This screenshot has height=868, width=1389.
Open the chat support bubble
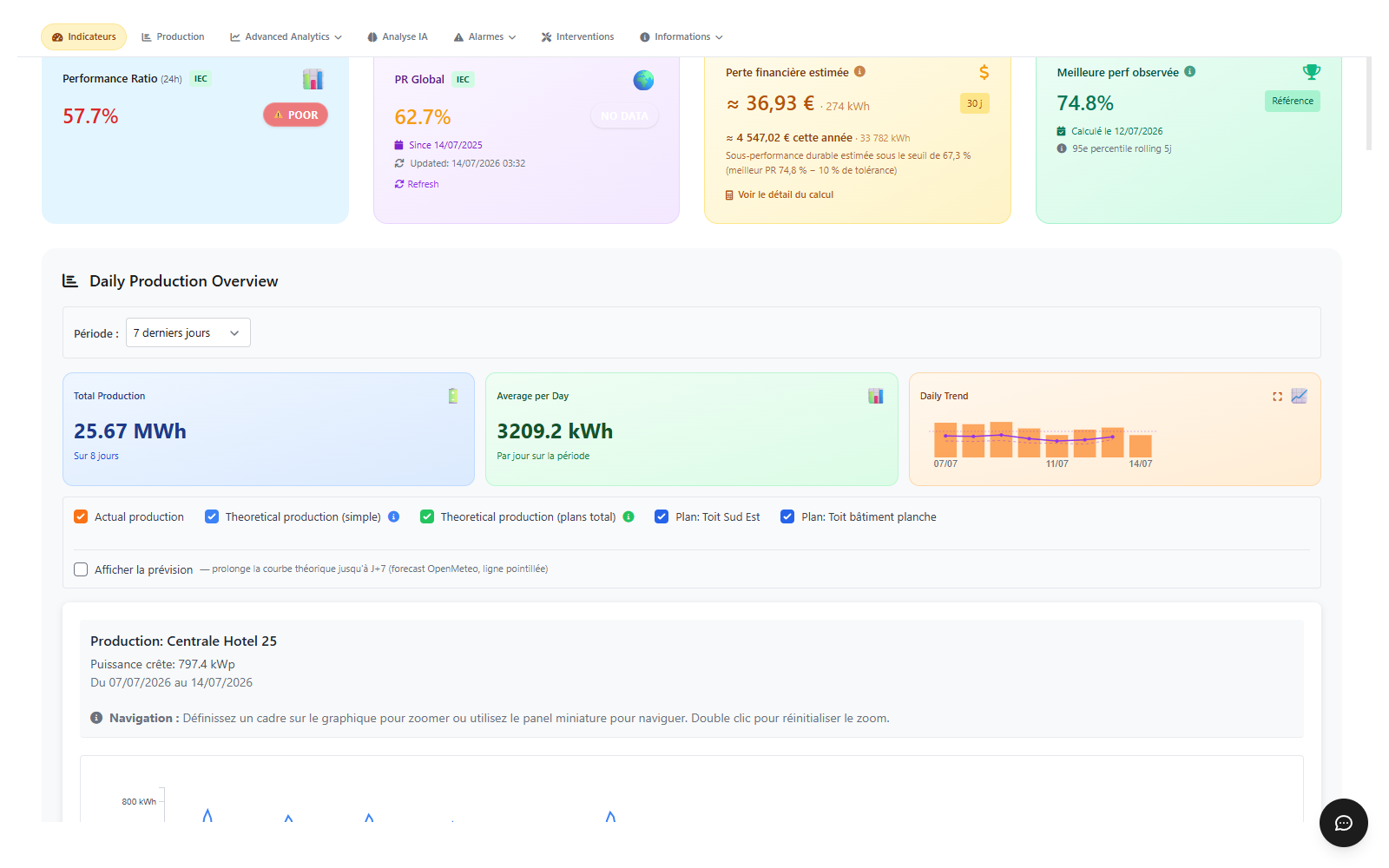pos(1343,823)
